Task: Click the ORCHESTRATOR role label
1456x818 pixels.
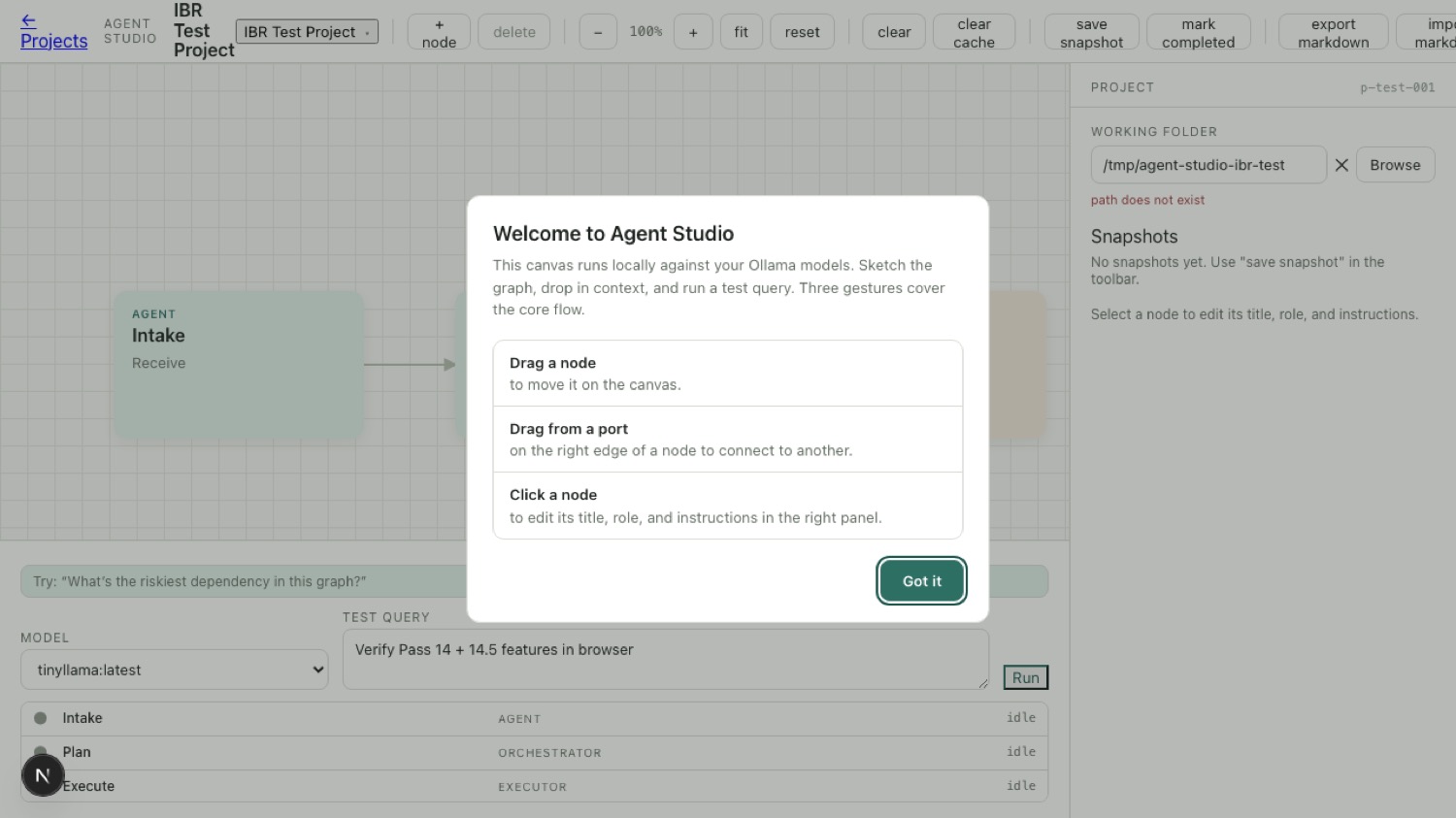Action: [x=549, y=753]
